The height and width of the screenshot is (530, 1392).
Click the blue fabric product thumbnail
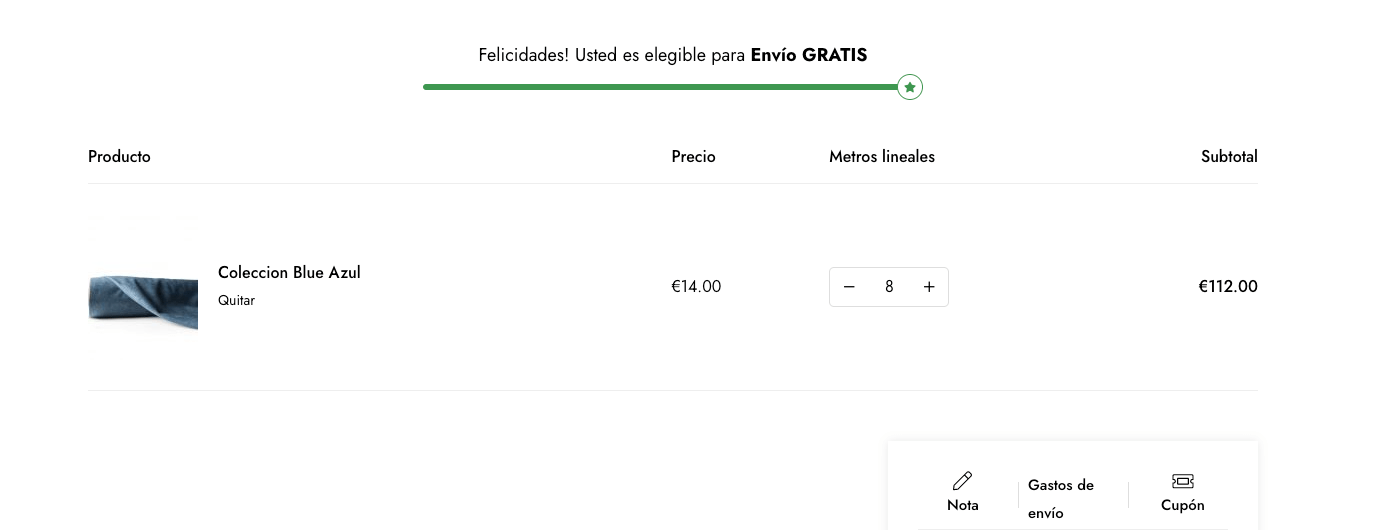pos(143,301)
